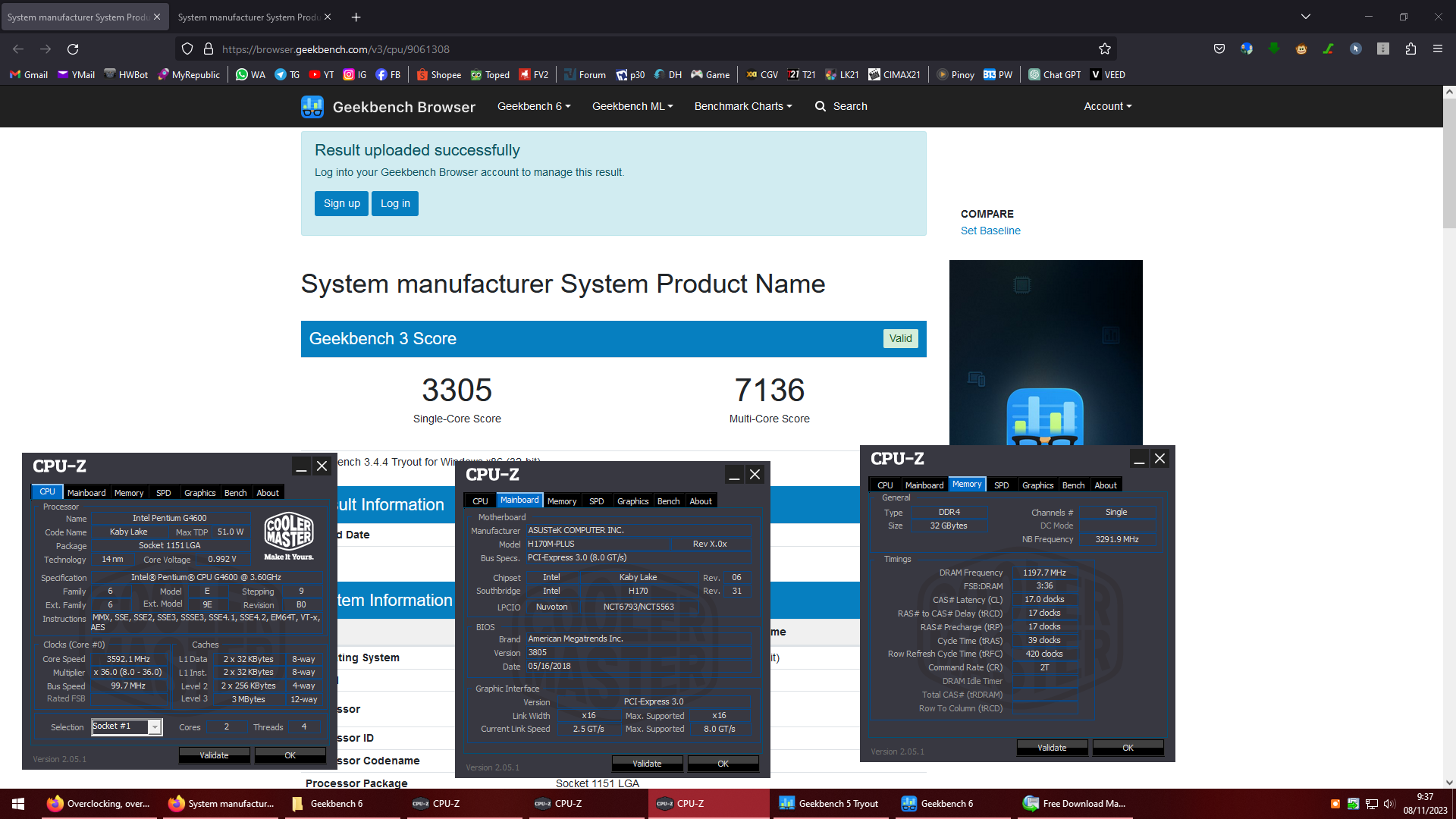This screenshot has width=1456, height=819.
Task: Open the VEED bookmark
Action: 1108,74
